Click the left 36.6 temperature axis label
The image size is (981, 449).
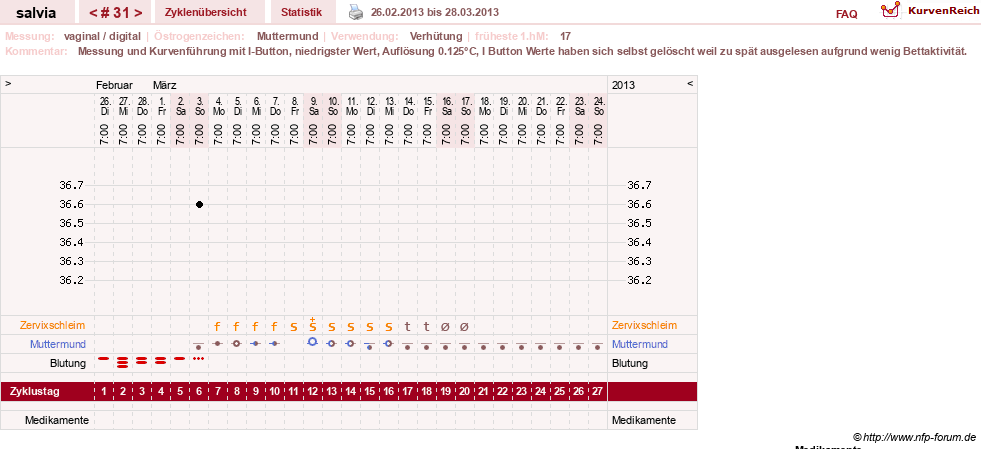click(x=71, y=204)
